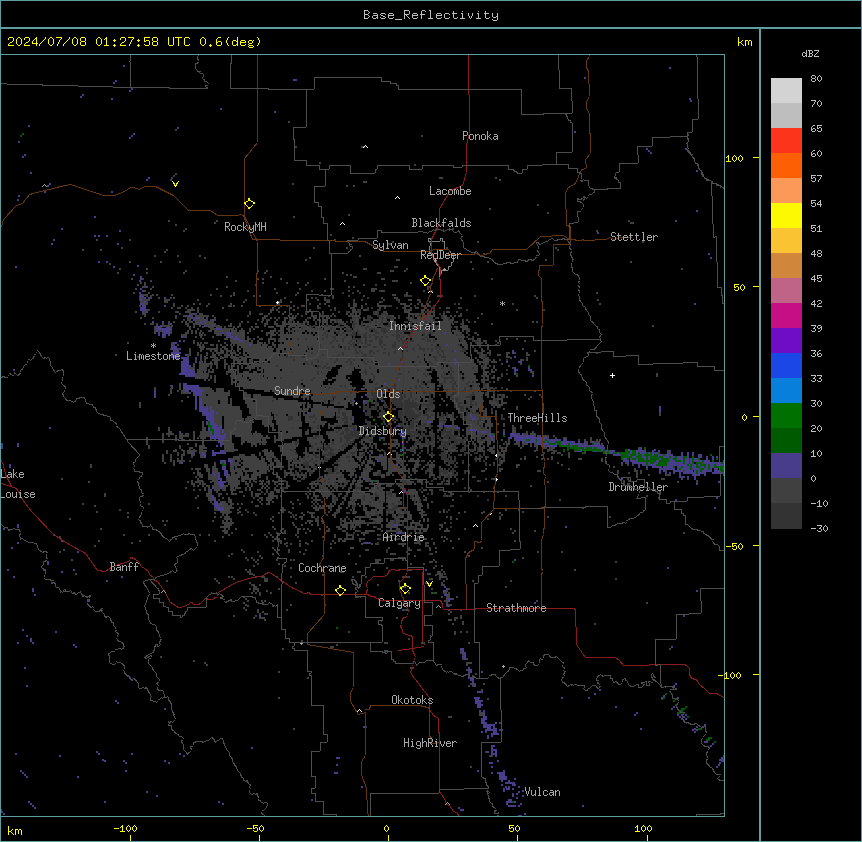Screen dimensions: 862x842
Task: Click the 0.6(deg) elevation angle text
Action: [230, 42]
